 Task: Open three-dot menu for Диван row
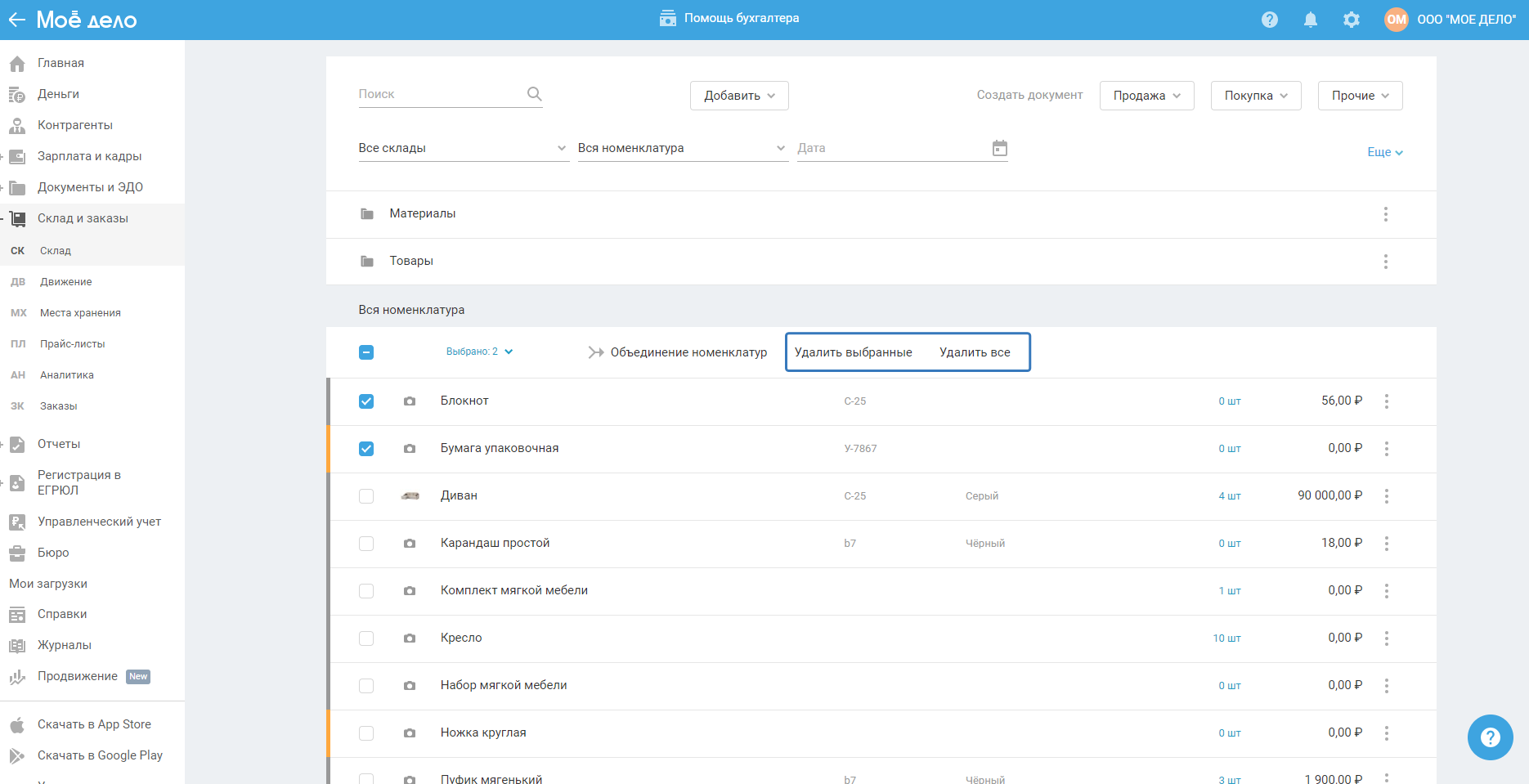(x=1386, y=496)
